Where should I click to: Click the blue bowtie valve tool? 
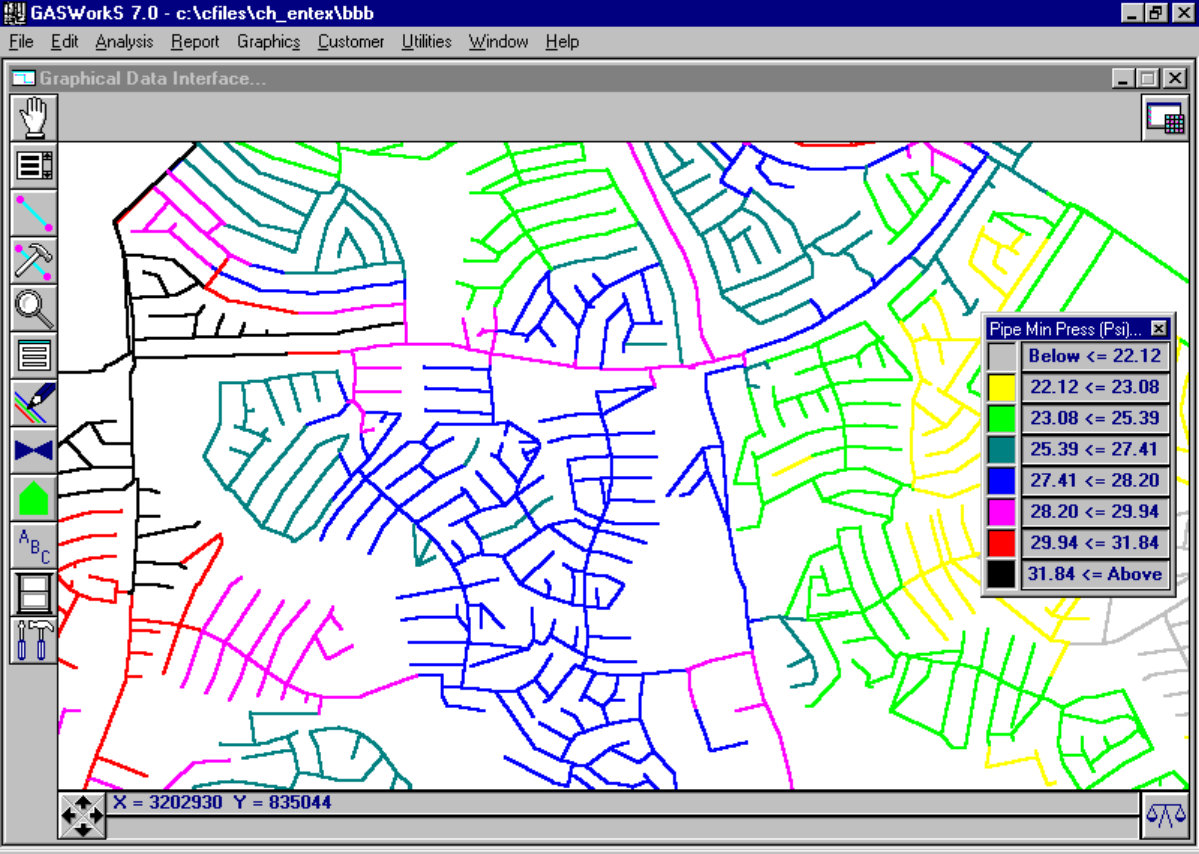pyautogui.click(x=34, y=450)
